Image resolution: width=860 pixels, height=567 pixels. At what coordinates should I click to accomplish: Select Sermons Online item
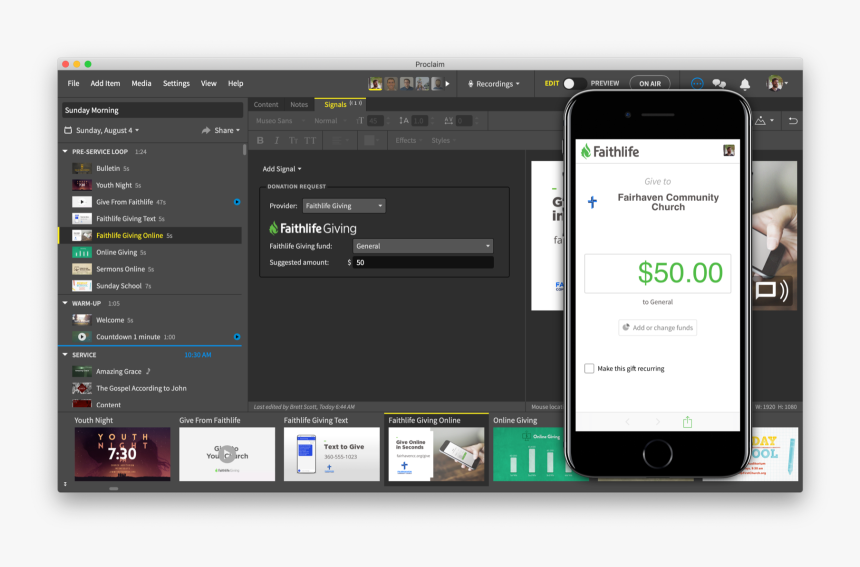pyautogui.click(x=151, y=269)
